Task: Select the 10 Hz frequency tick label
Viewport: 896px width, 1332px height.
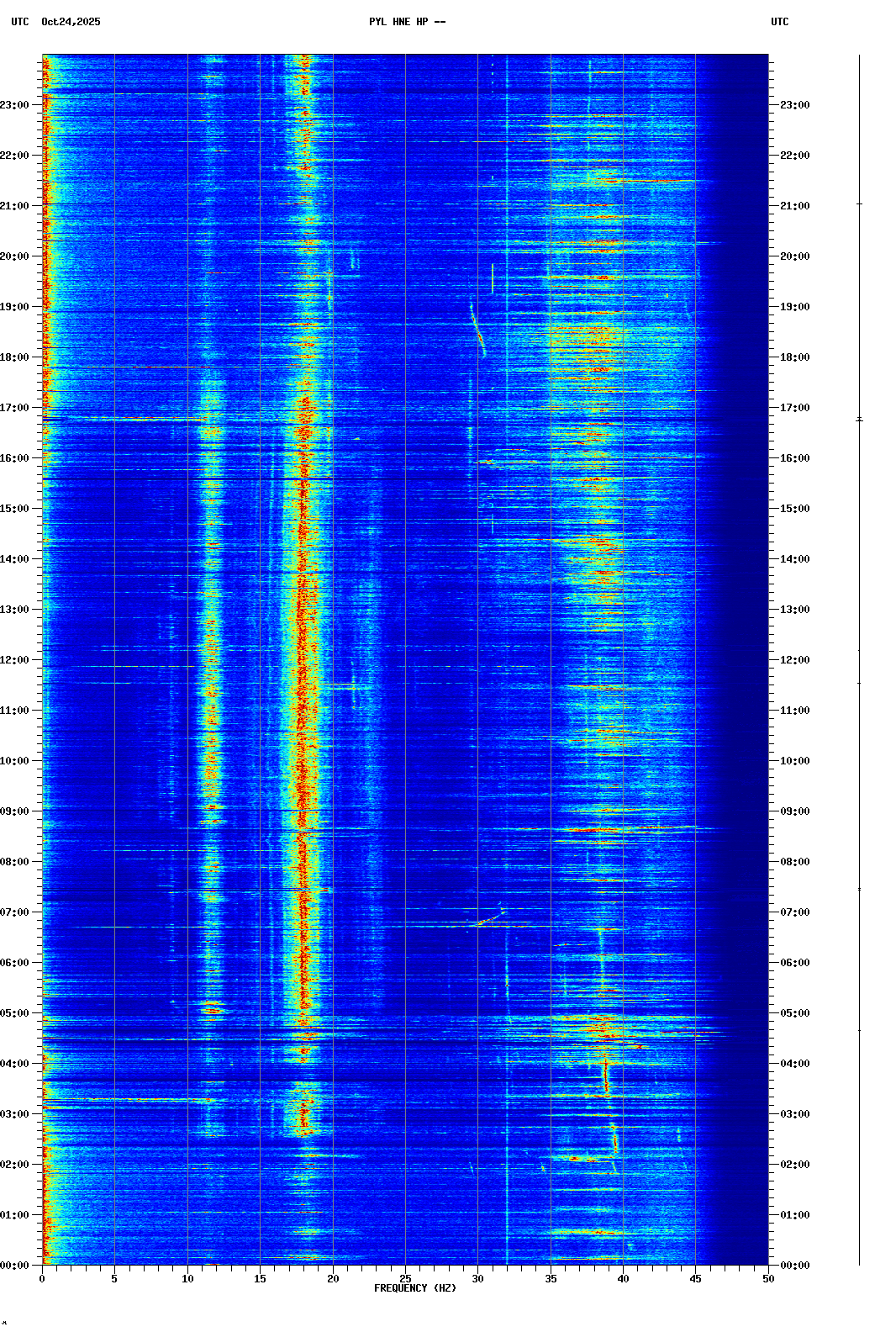Action: [x=187, y=1279]
